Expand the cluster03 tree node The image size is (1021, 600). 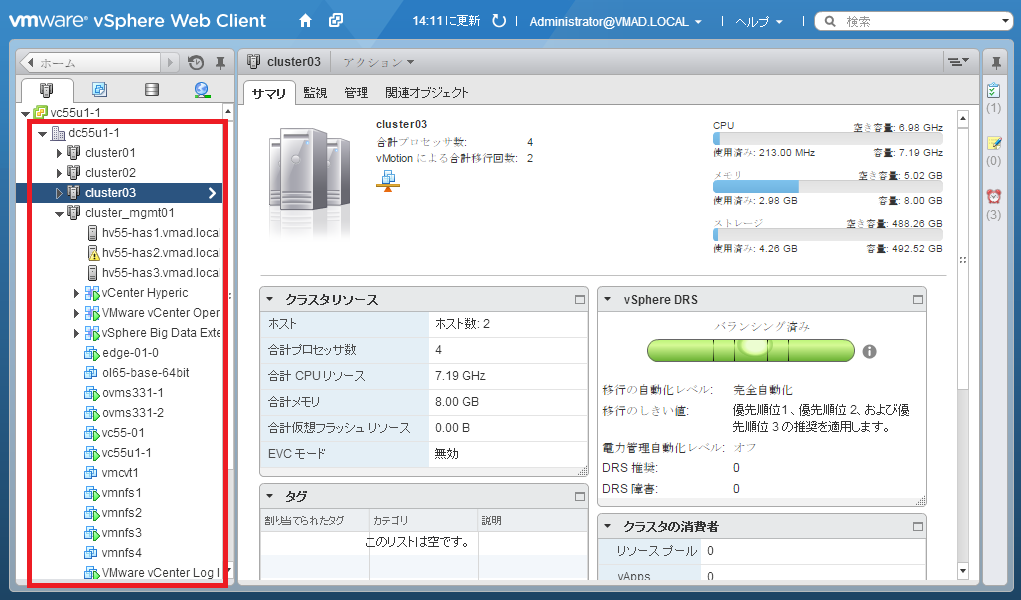click(59, 193)
